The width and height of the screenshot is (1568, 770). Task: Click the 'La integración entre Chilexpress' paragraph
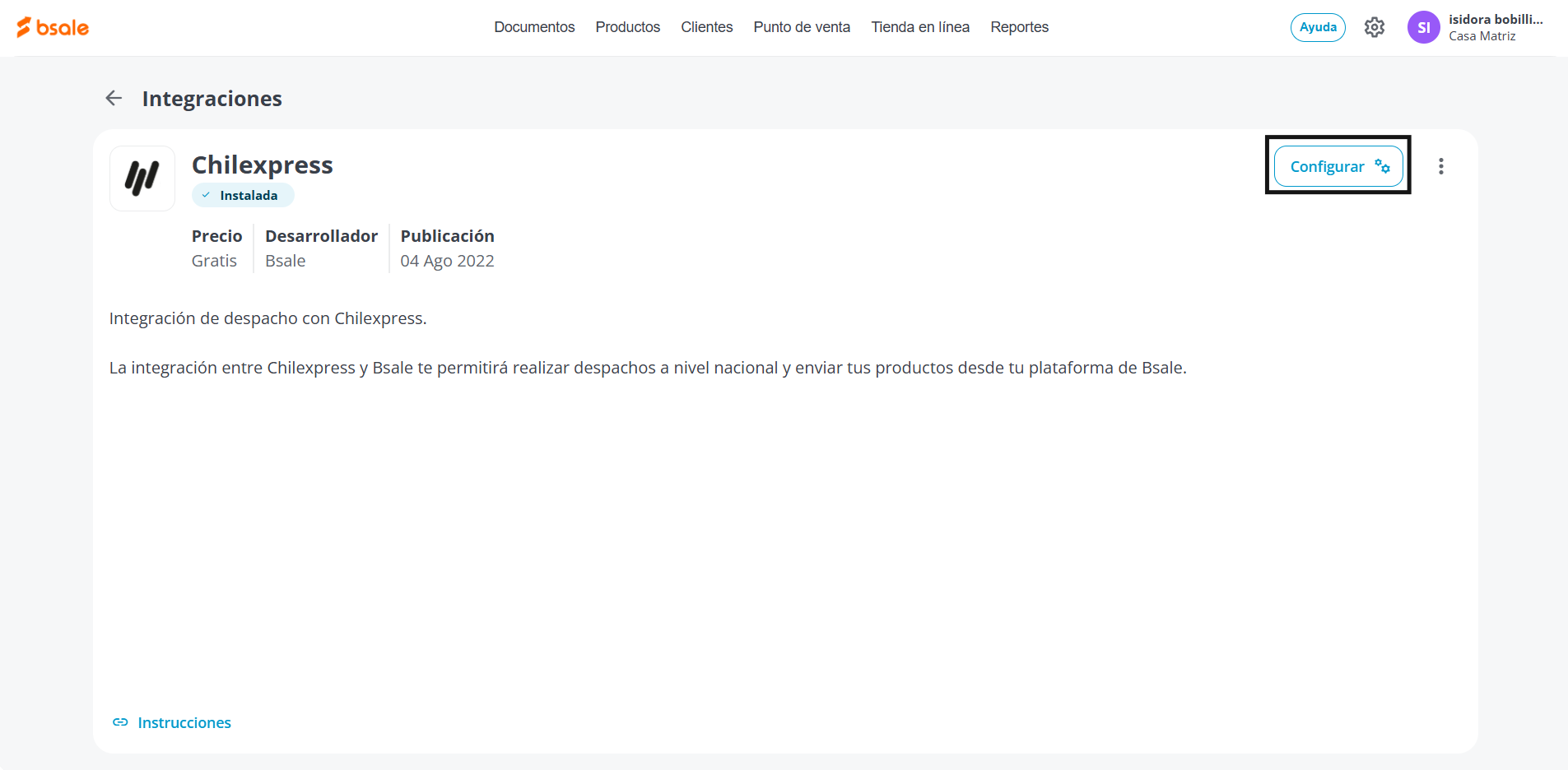tap(648, 368)
